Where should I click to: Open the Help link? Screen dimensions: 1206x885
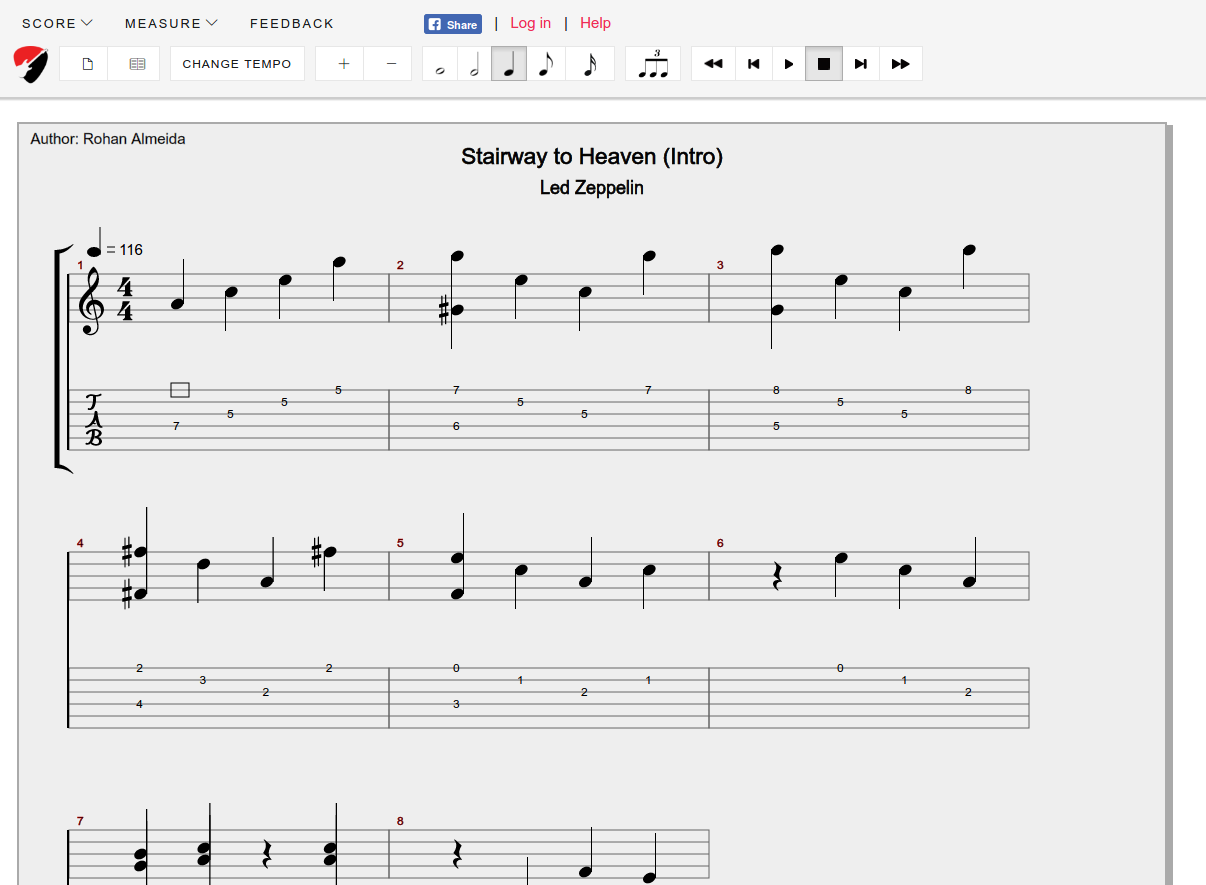tap(595, 23)
